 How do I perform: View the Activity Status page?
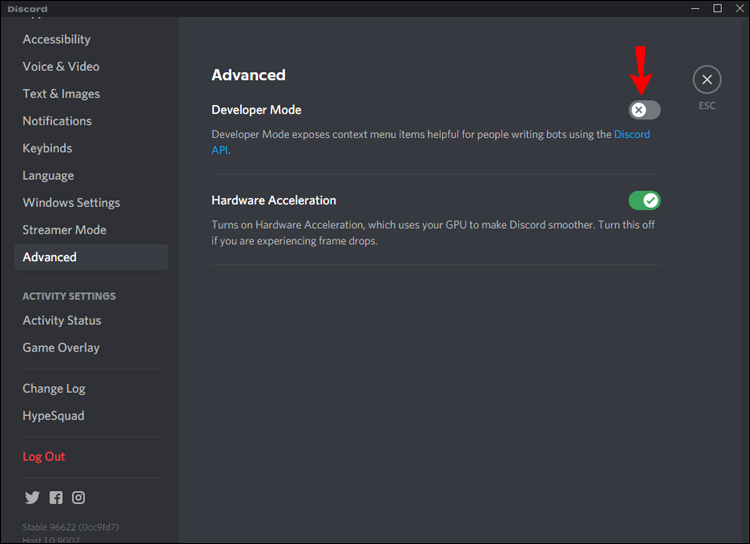pos(62,320)
